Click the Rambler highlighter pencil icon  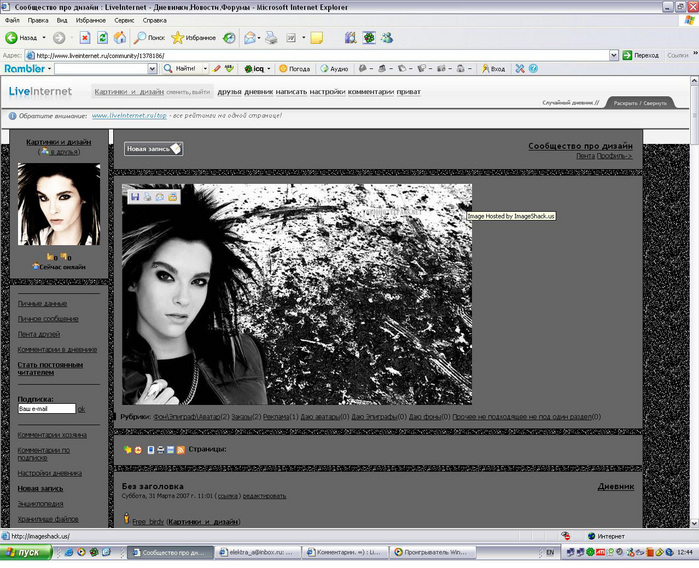(x=217, y=69)
